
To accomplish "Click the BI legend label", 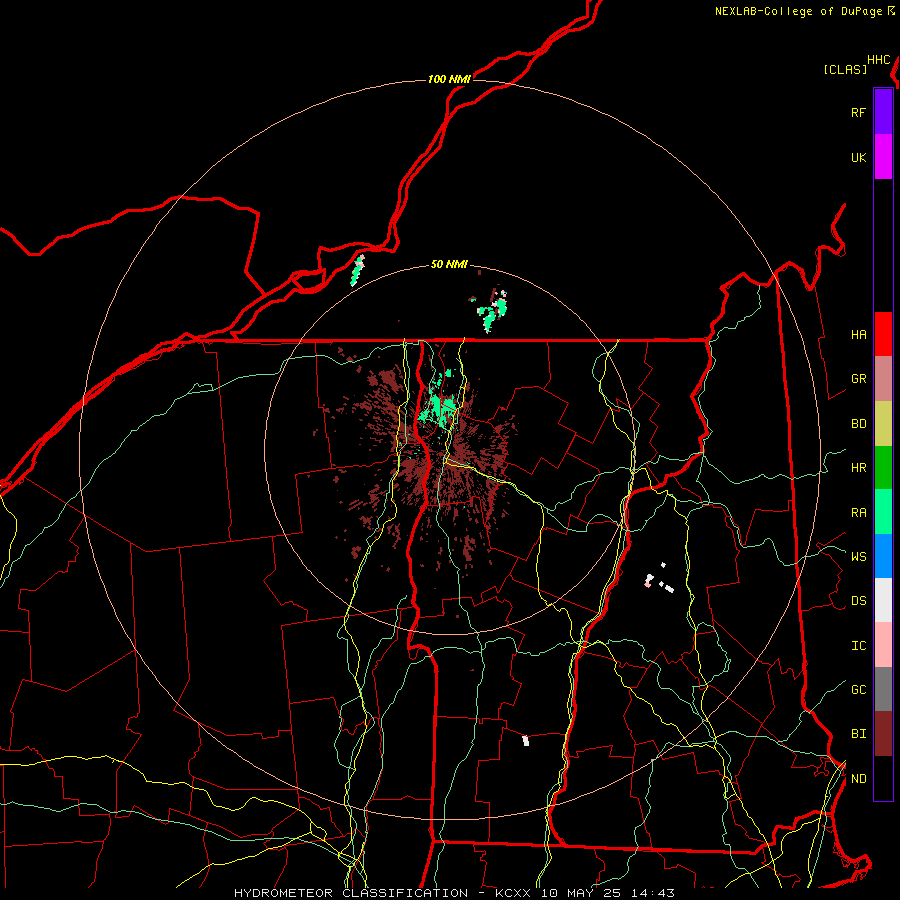I will tap(858, 734).
